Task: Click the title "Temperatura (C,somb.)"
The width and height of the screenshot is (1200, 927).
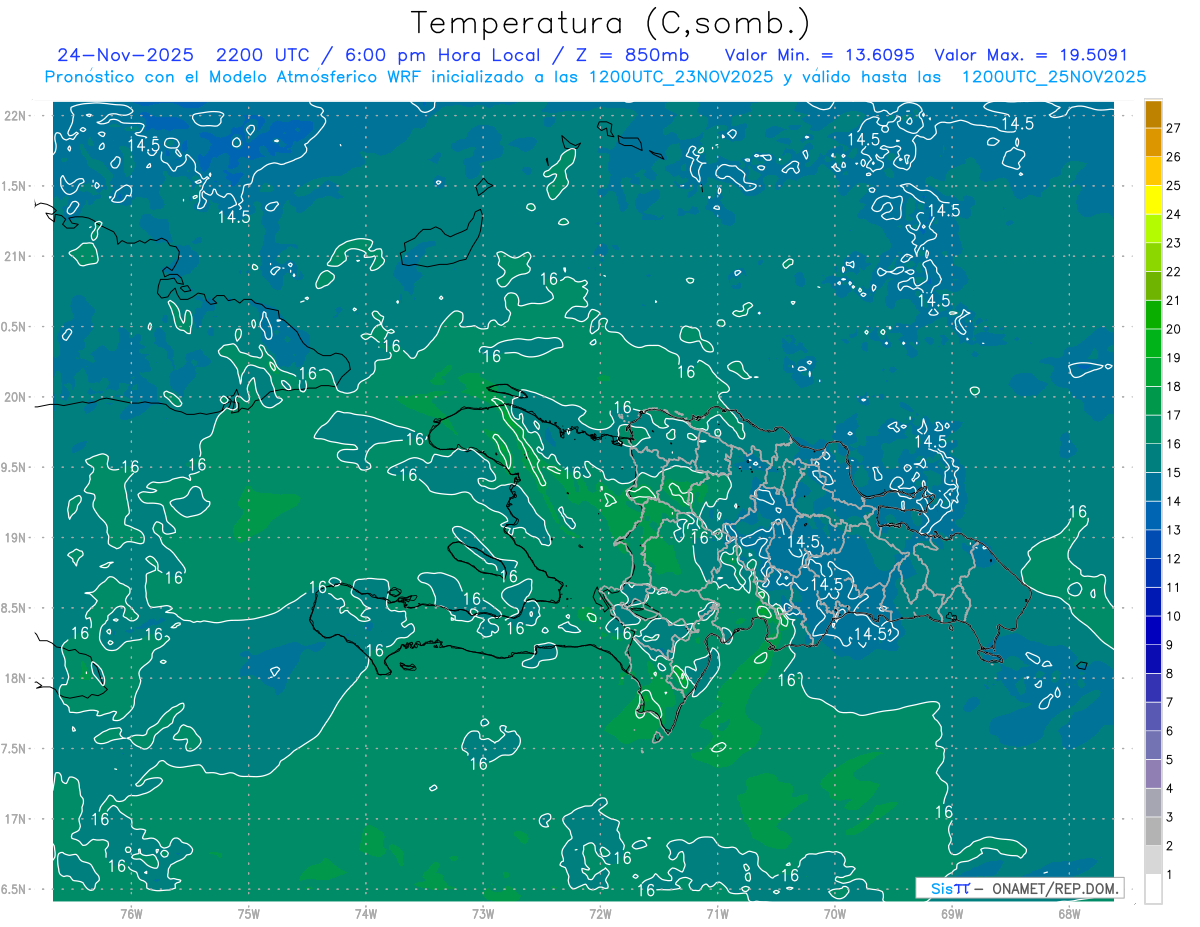Action: 611,23
